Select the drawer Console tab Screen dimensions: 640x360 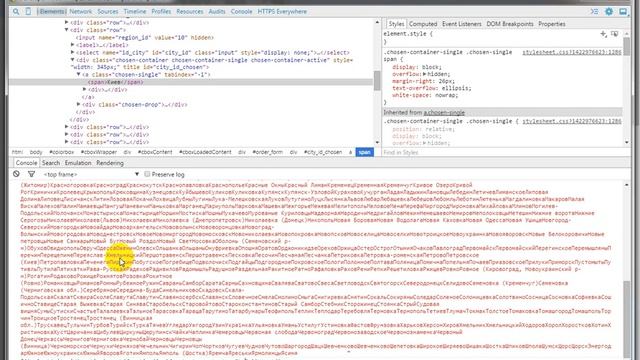click(x=26, y=163)
